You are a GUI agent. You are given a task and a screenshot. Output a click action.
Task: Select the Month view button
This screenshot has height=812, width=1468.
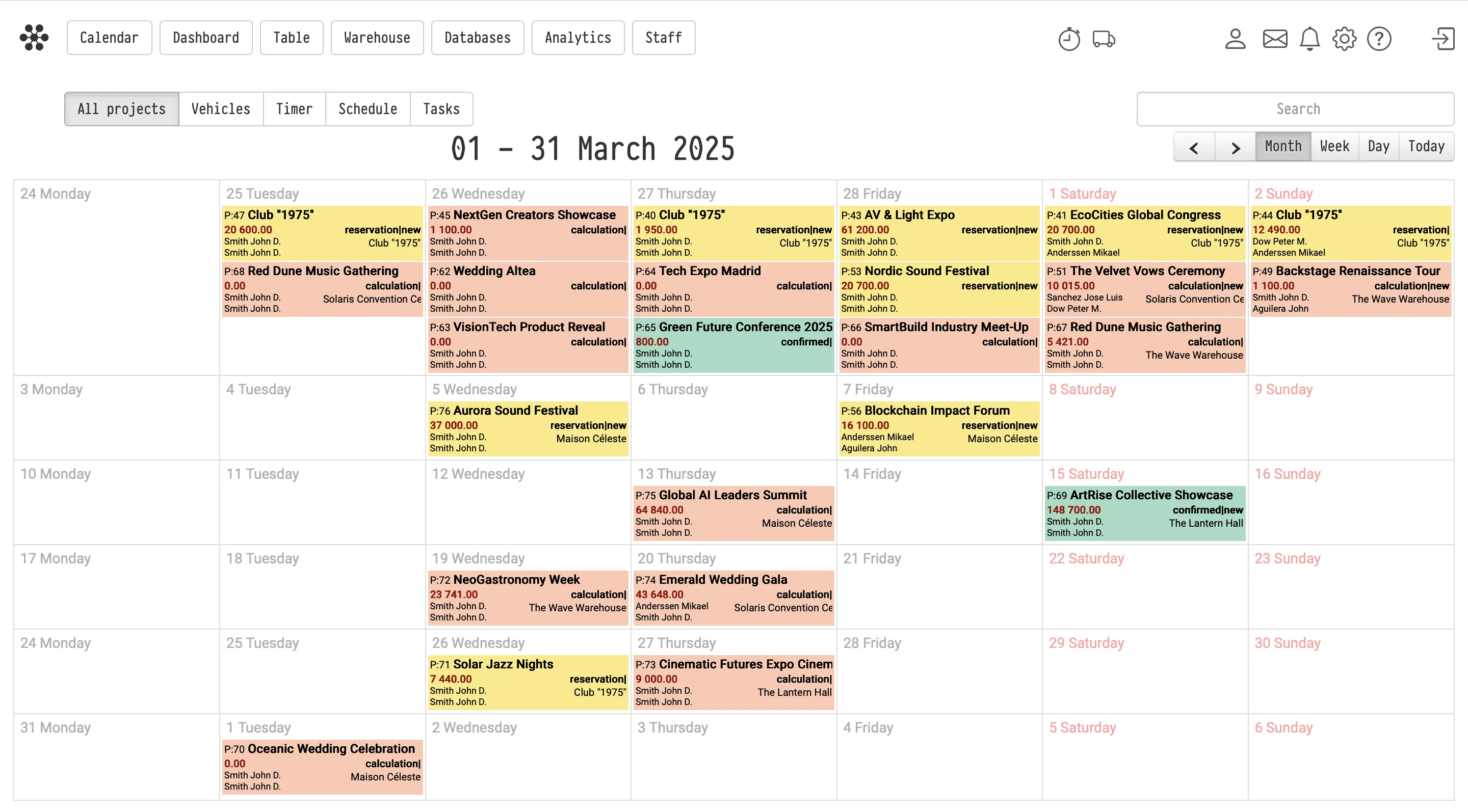[x=1283, y=146]
